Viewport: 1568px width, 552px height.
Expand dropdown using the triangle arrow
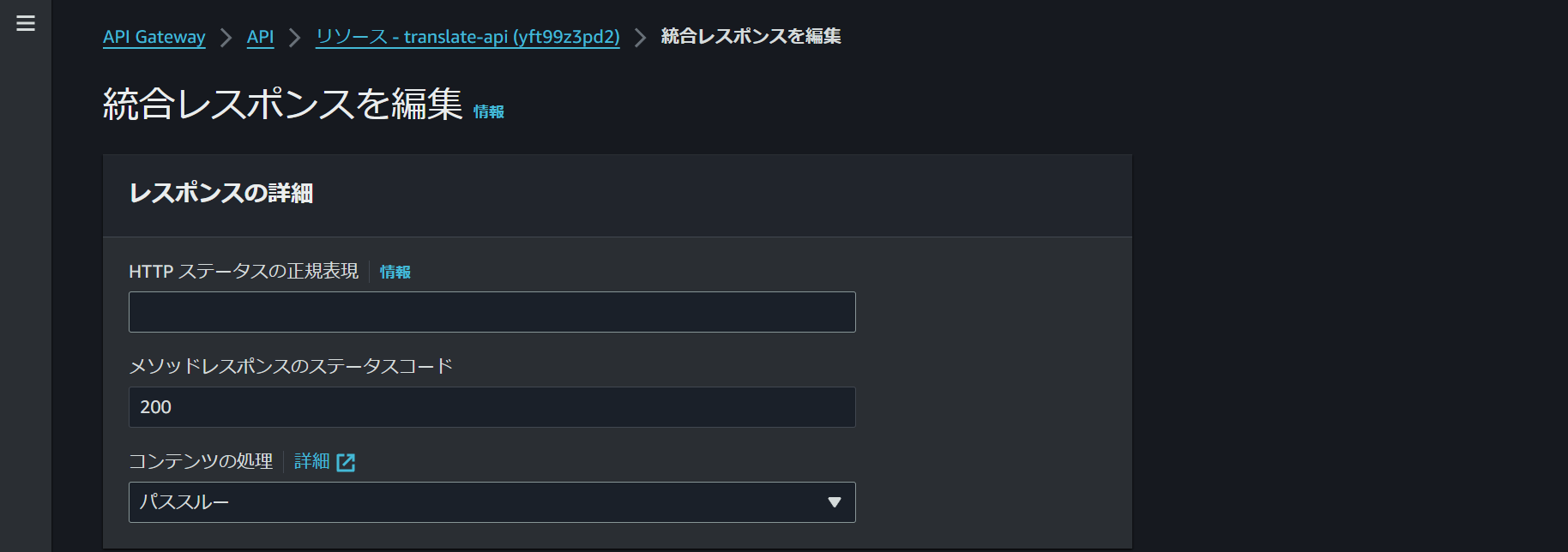point(835,502)
